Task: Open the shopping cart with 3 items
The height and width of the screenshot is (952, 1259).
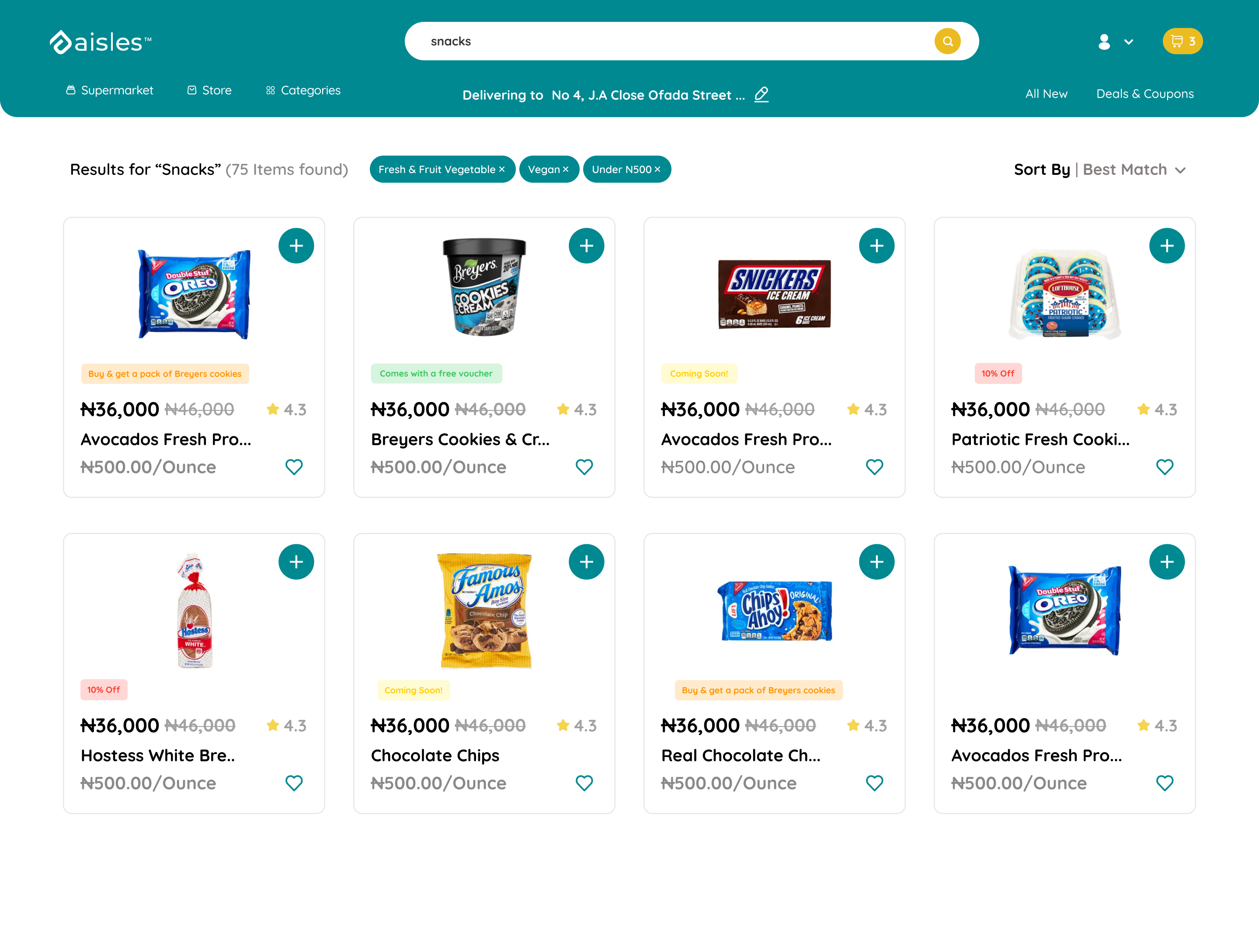Action: (1182, 41)
